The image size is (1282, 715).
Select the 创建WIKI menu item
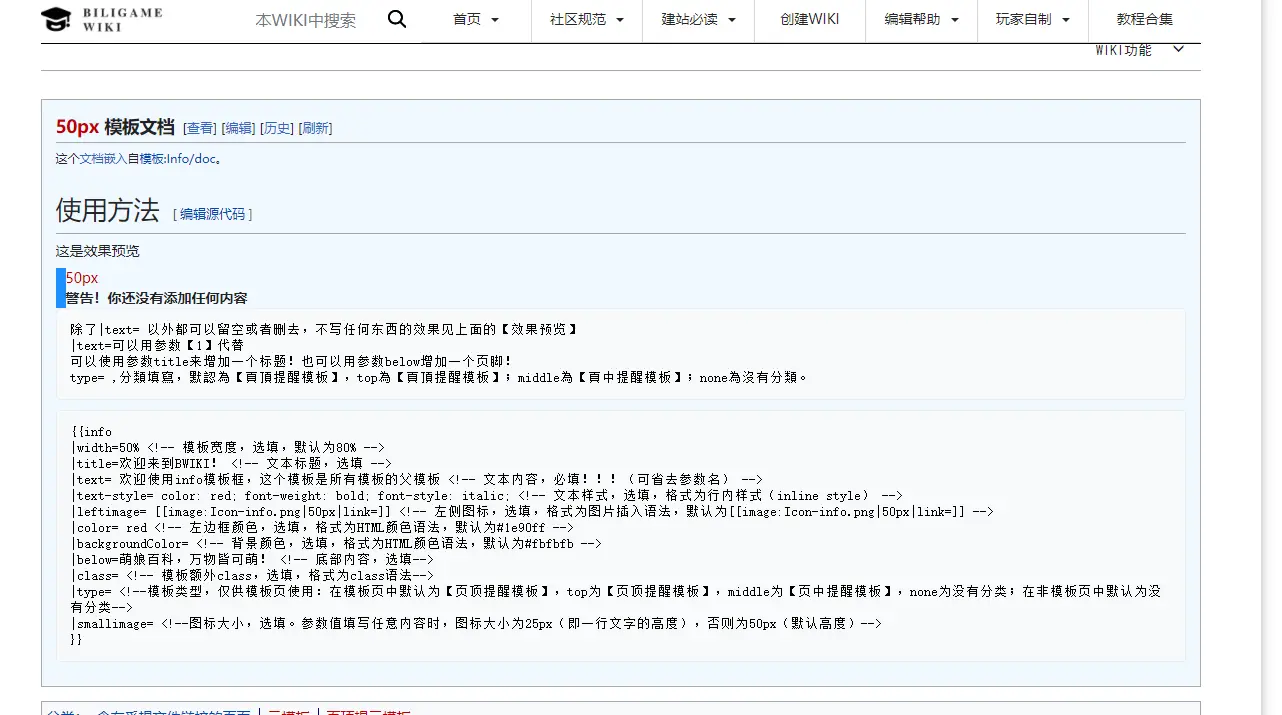click(810, 19)
